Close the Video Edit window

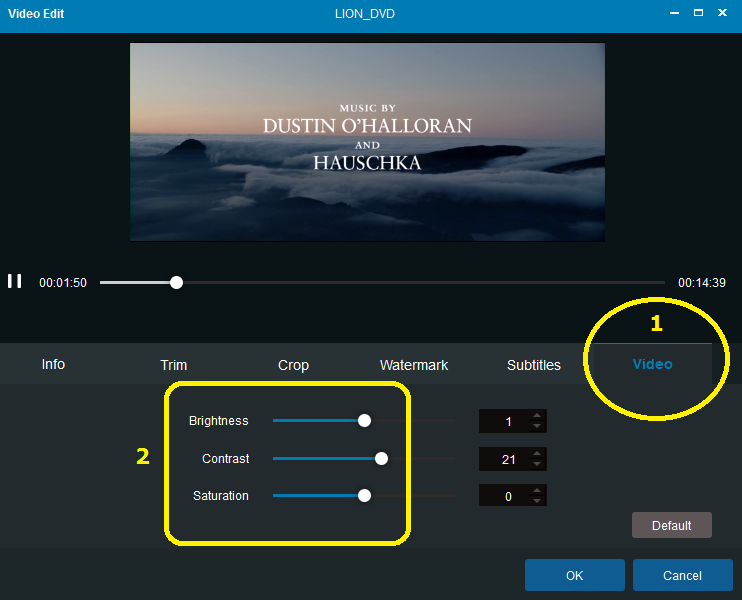click(x=722, y=13)
